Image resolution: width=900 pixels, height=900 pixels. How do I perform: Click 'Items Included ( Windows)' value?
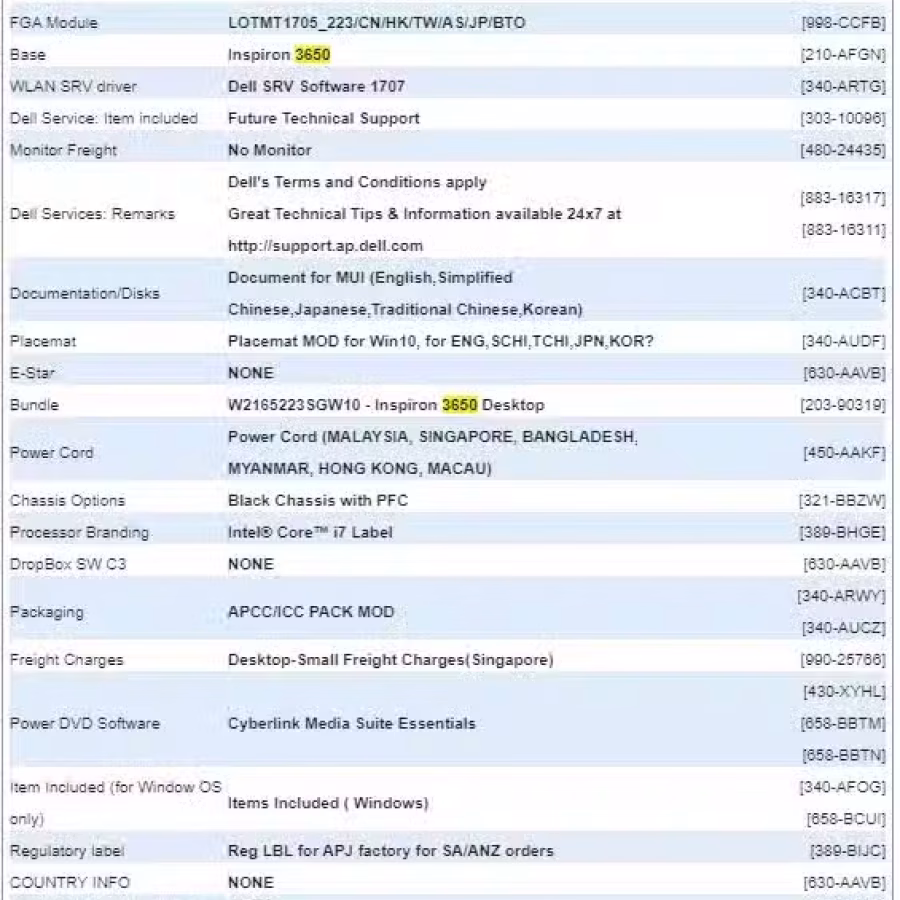coord(328,803)
